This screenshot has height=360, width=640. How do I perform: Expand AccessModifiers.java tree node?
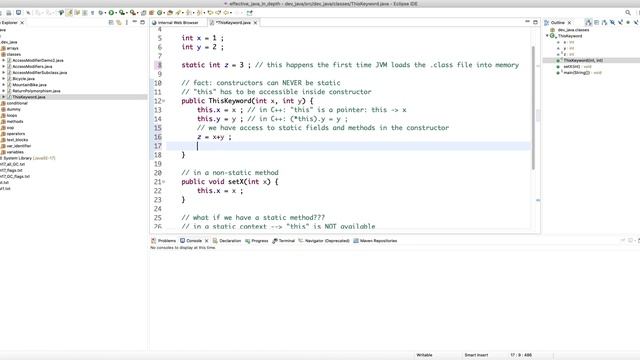4,66
